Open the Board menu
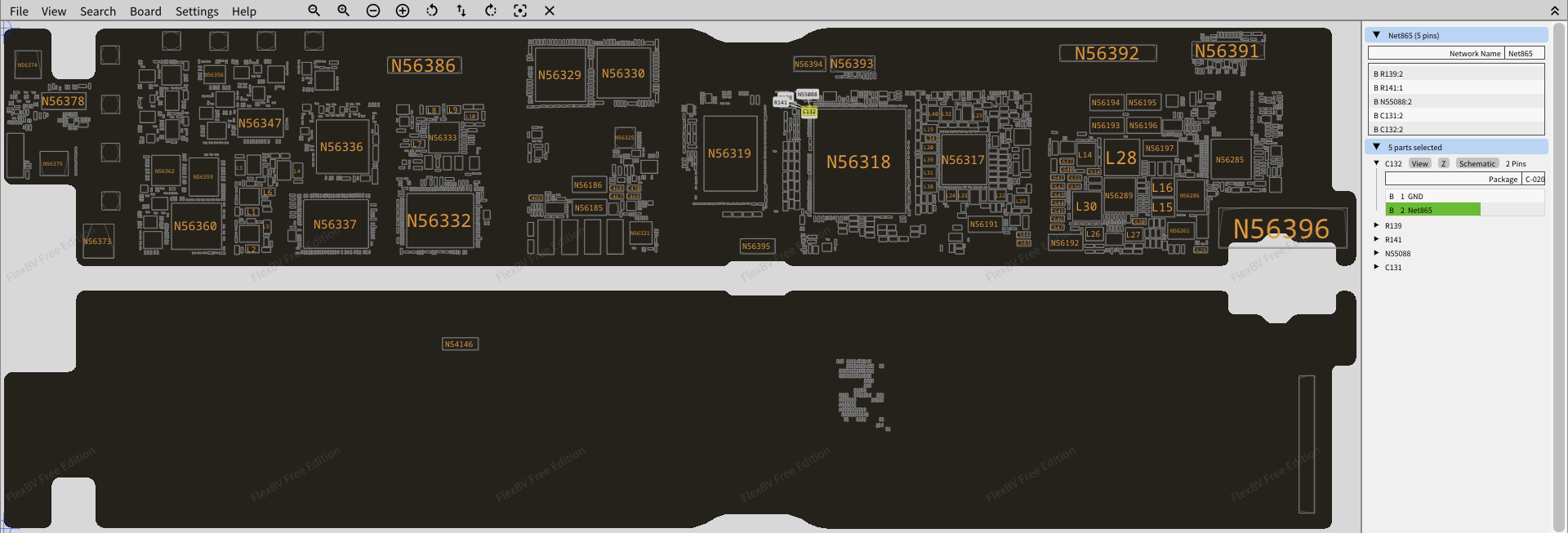The image size is (1568, 533). [145, 11]
